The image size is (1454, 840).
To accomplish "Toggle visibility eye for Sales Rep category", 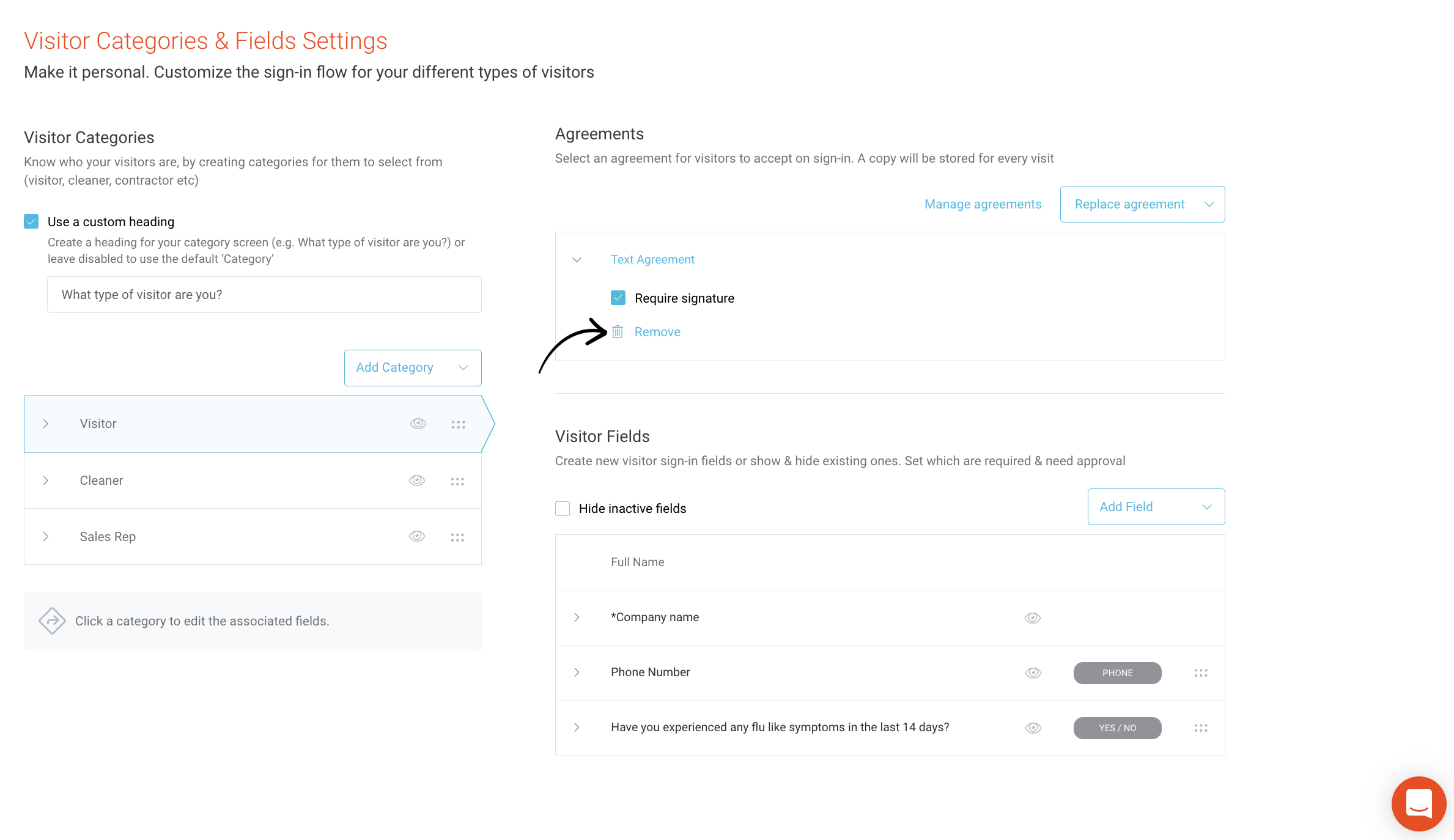I will click(x=417, y=536).
